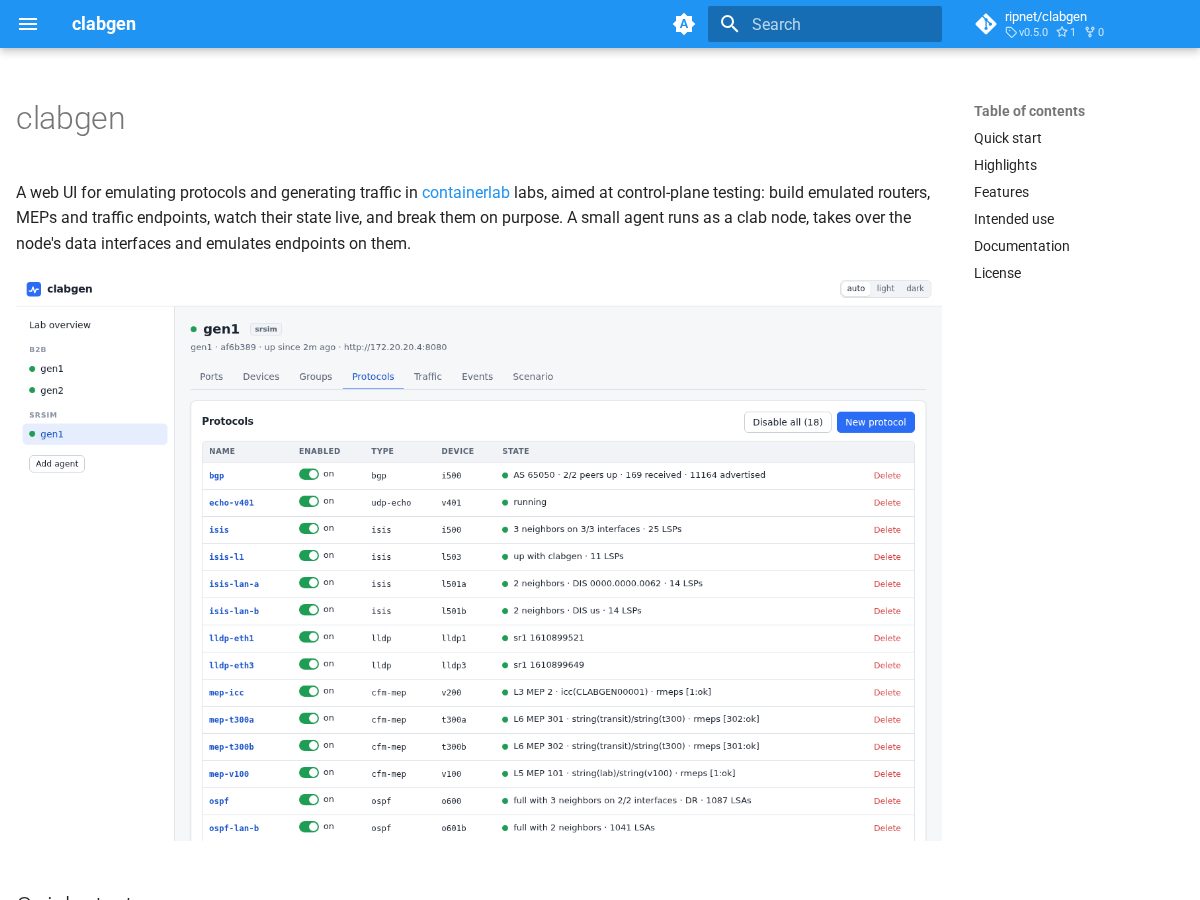Screen dimensions: 1200x900
Task: Select the Ports tab
Action: (x=211, y=377)
